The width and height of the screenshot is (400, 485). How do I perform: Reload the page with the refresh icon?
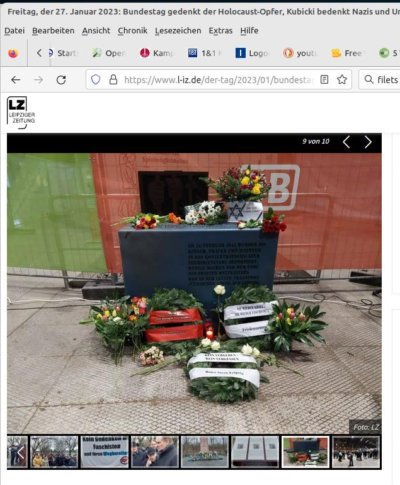point(61,80)
